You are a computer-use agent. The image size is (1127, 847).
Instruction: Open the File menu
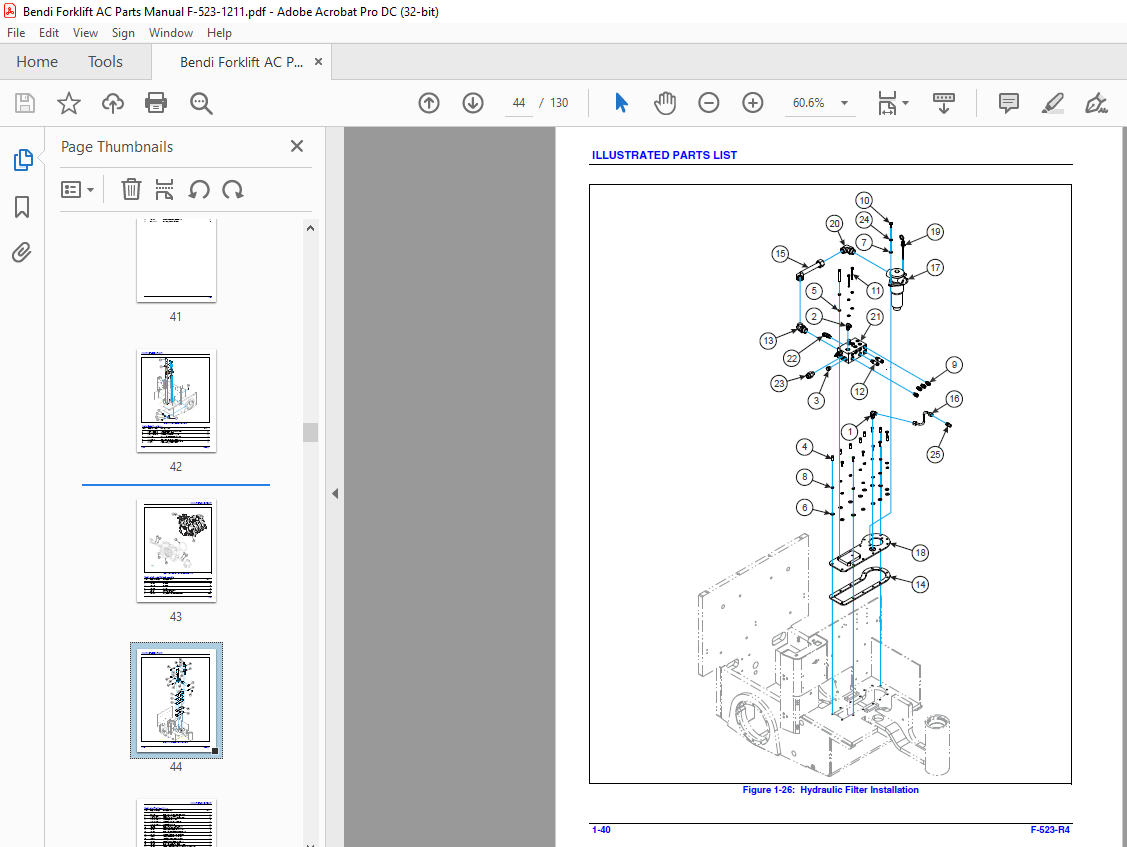16,32
